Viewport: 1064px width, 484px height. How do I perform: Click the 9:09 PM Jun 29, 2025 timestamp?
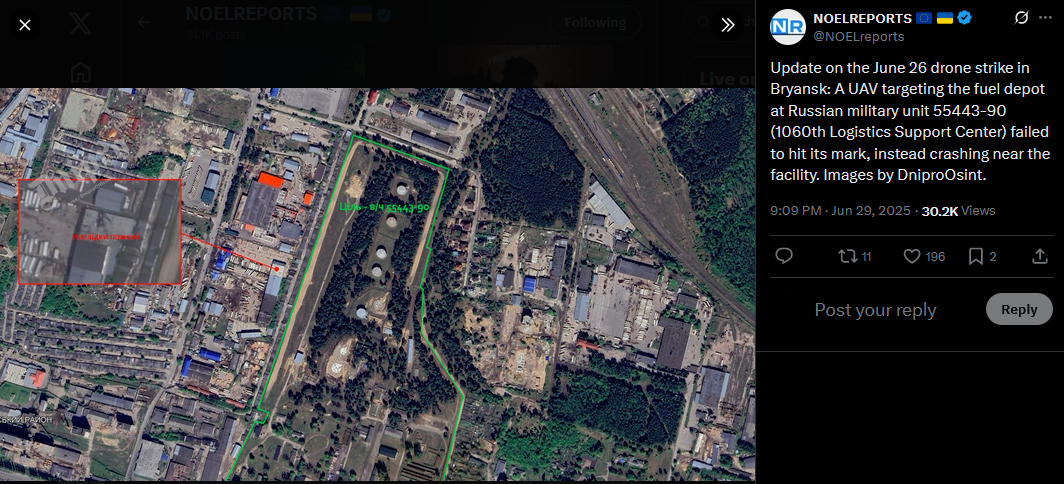(840, 210)
